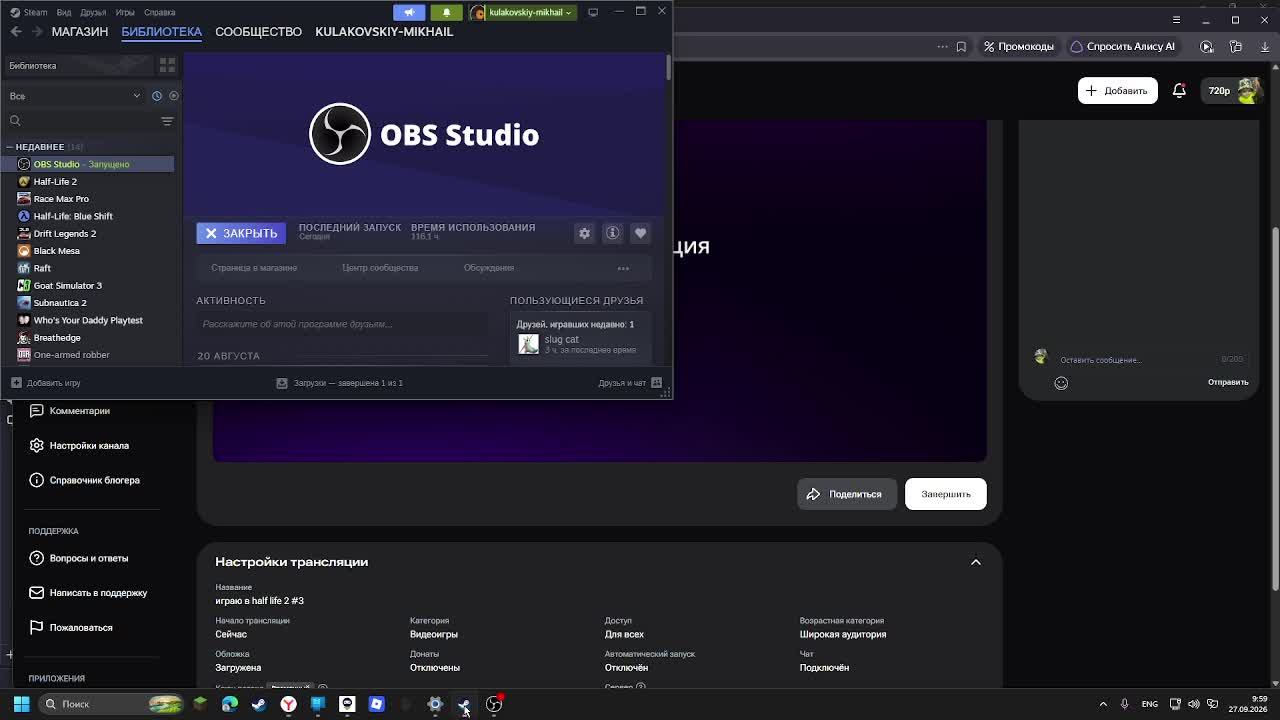Show OBS Studio info panel in Steam
1280x720 pixels.
(613, 233)
